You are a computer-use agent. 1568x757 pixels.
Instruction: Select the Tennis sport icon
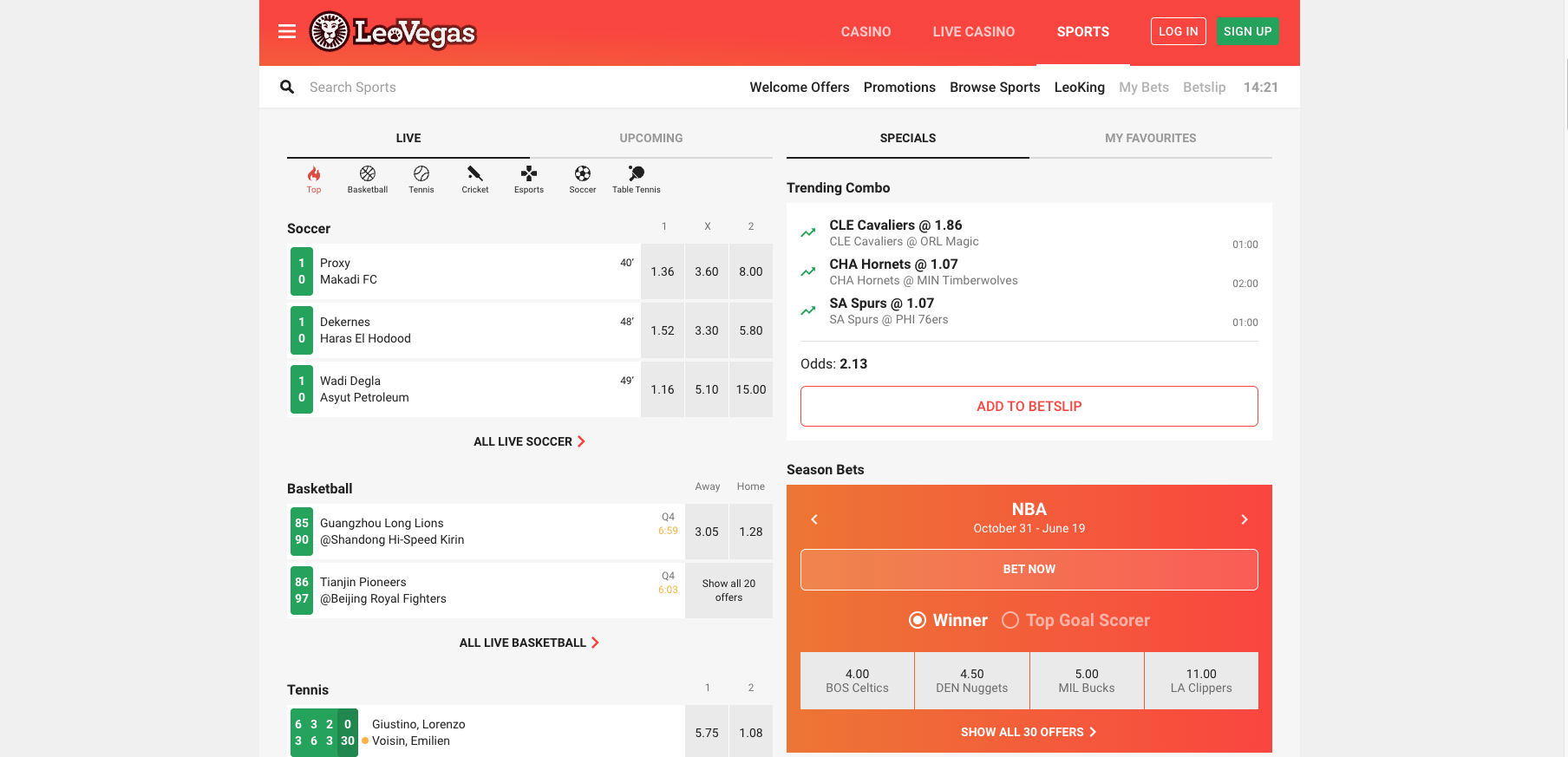421,179
